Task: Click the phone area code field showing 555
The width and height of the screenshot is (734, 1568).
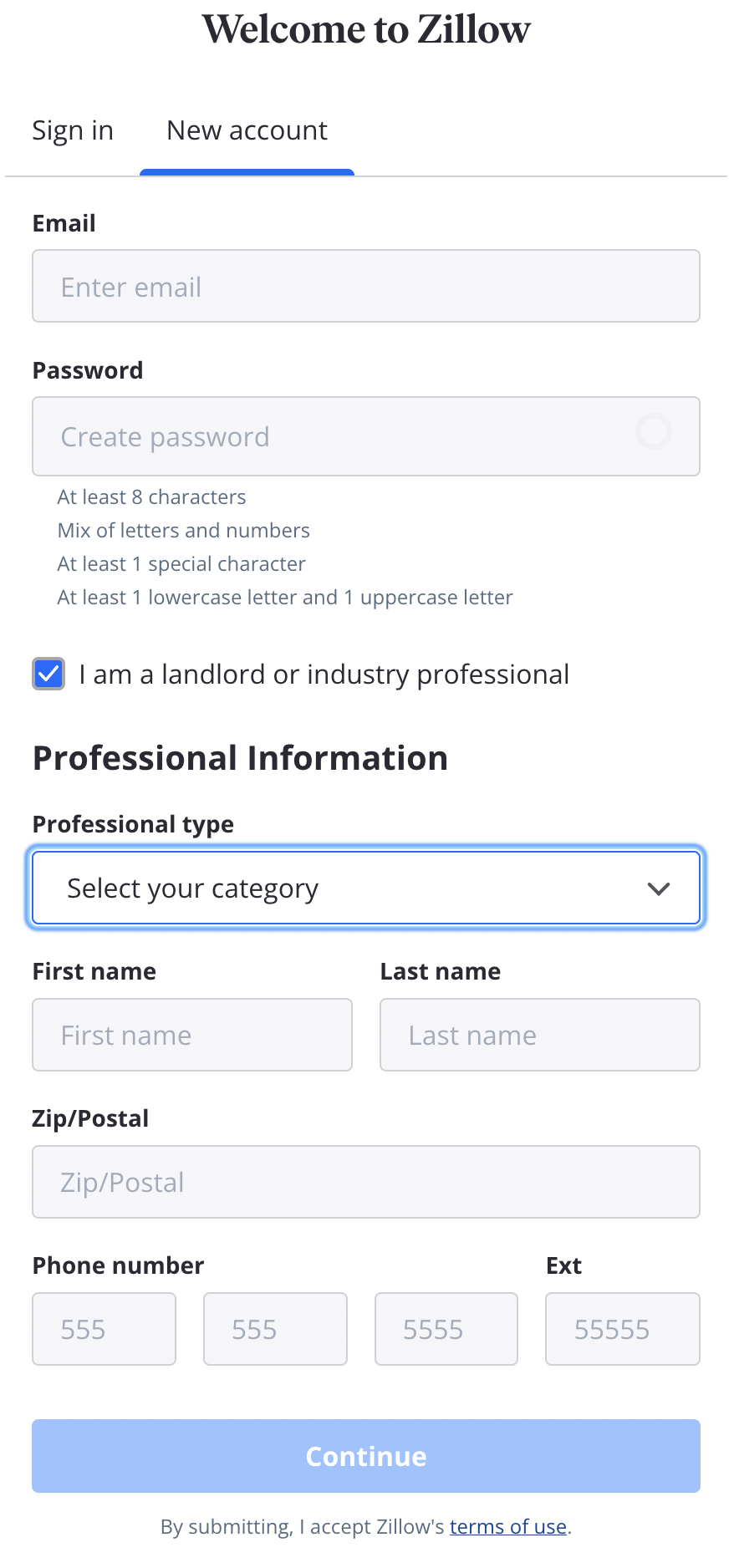Action: click(x=104, y=1329)
